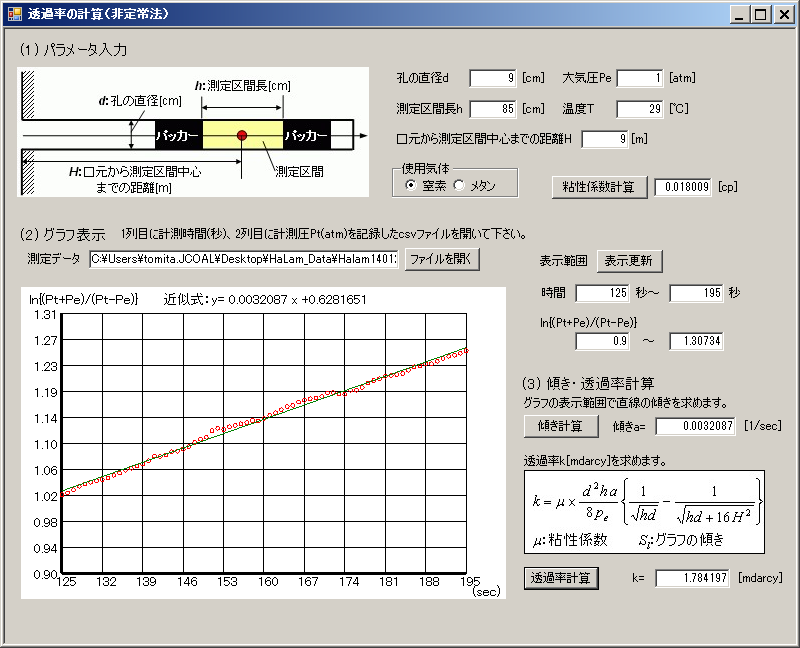Select the 窒素 (nitrogen) gas radio button
This screenshot has height=648, width=800.
(411, 185)
